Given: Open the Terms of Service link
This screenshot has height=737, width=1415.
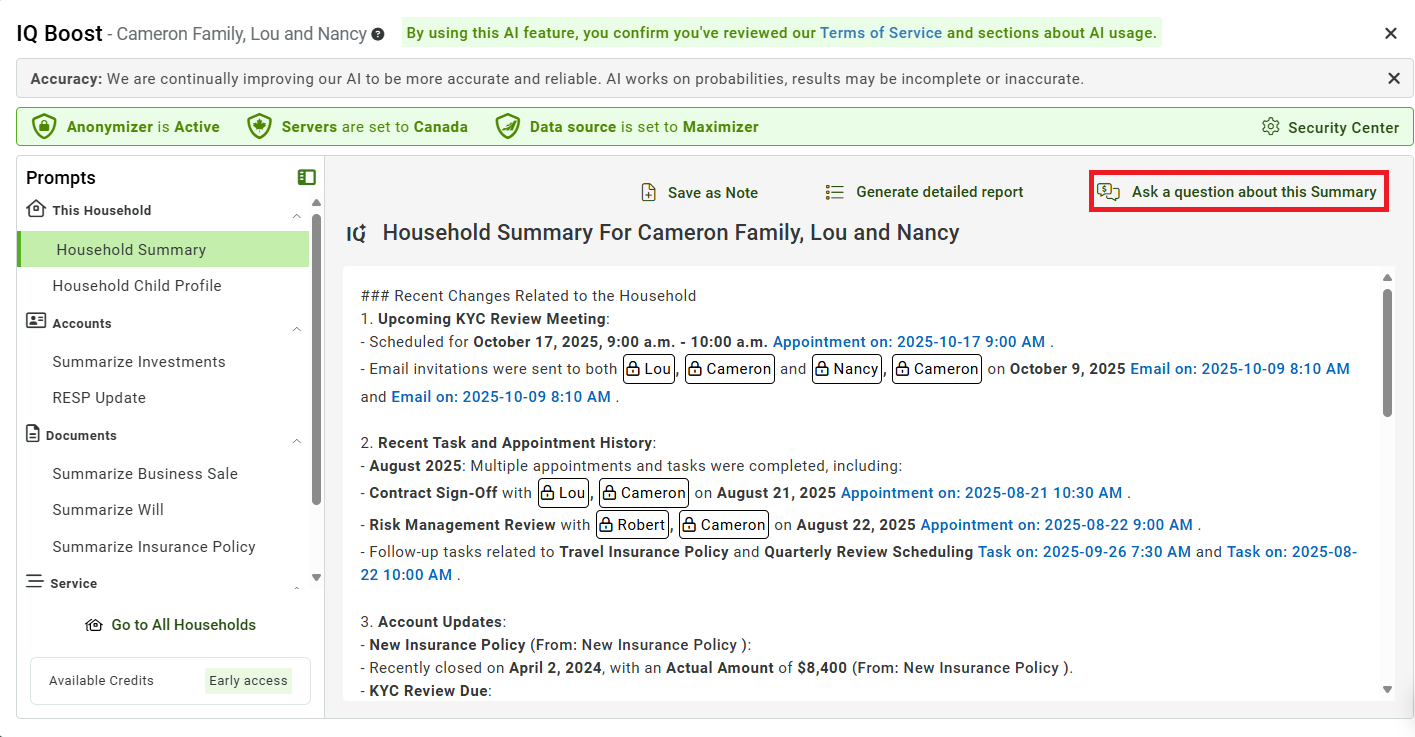Looking at the screenshot, I should 881,33.
